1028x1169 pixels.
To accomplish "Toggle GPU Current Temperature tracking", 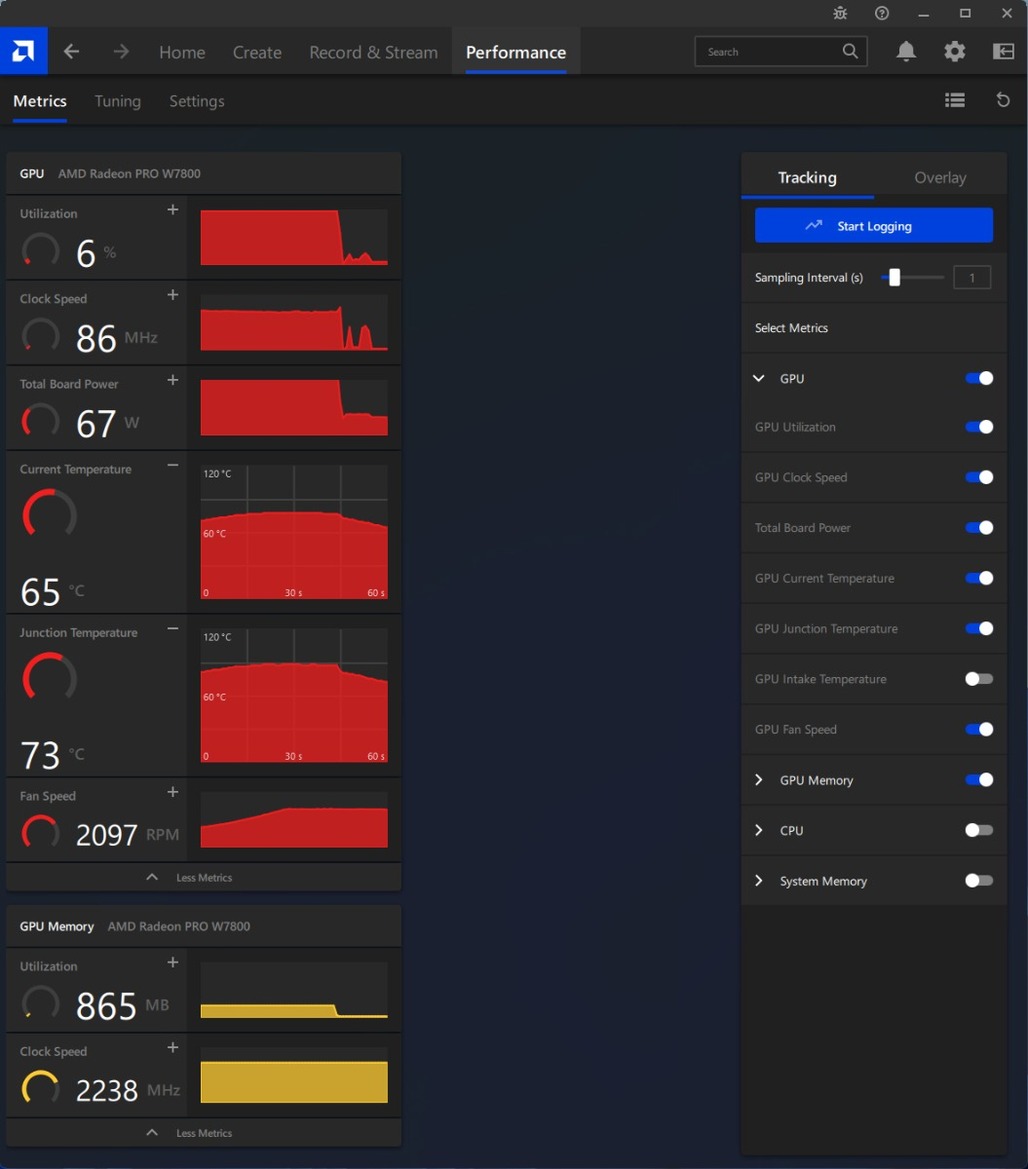I will coord(979,578).
